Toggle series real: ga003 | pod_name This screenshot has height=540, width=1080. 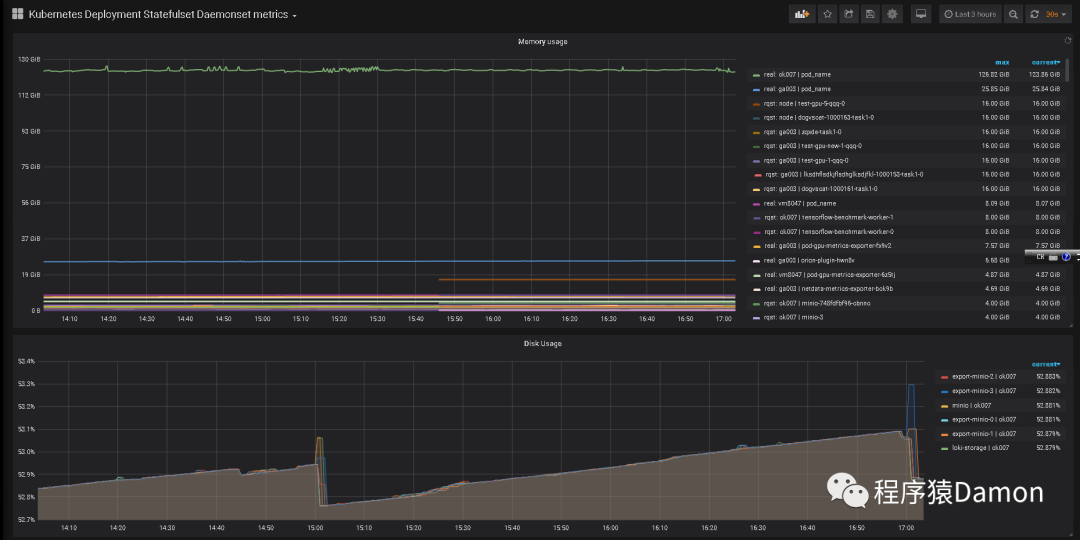796,89
